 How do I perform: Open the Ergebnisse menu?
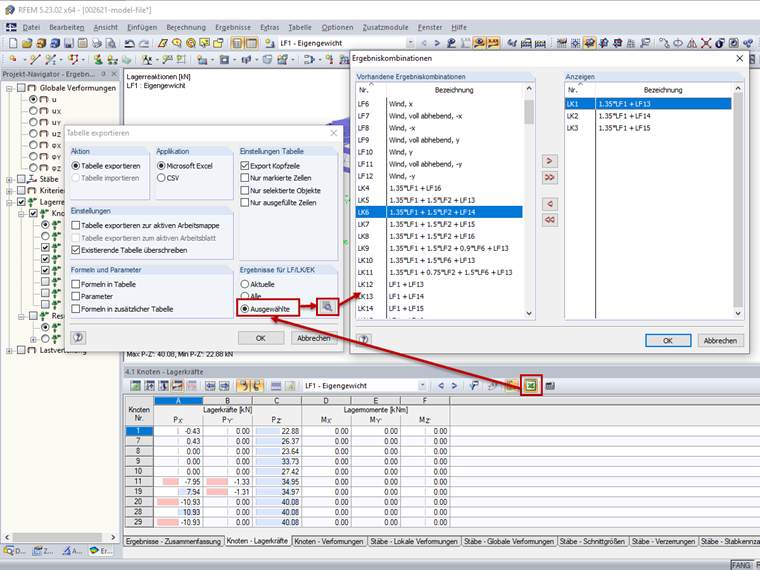[233, 27]
